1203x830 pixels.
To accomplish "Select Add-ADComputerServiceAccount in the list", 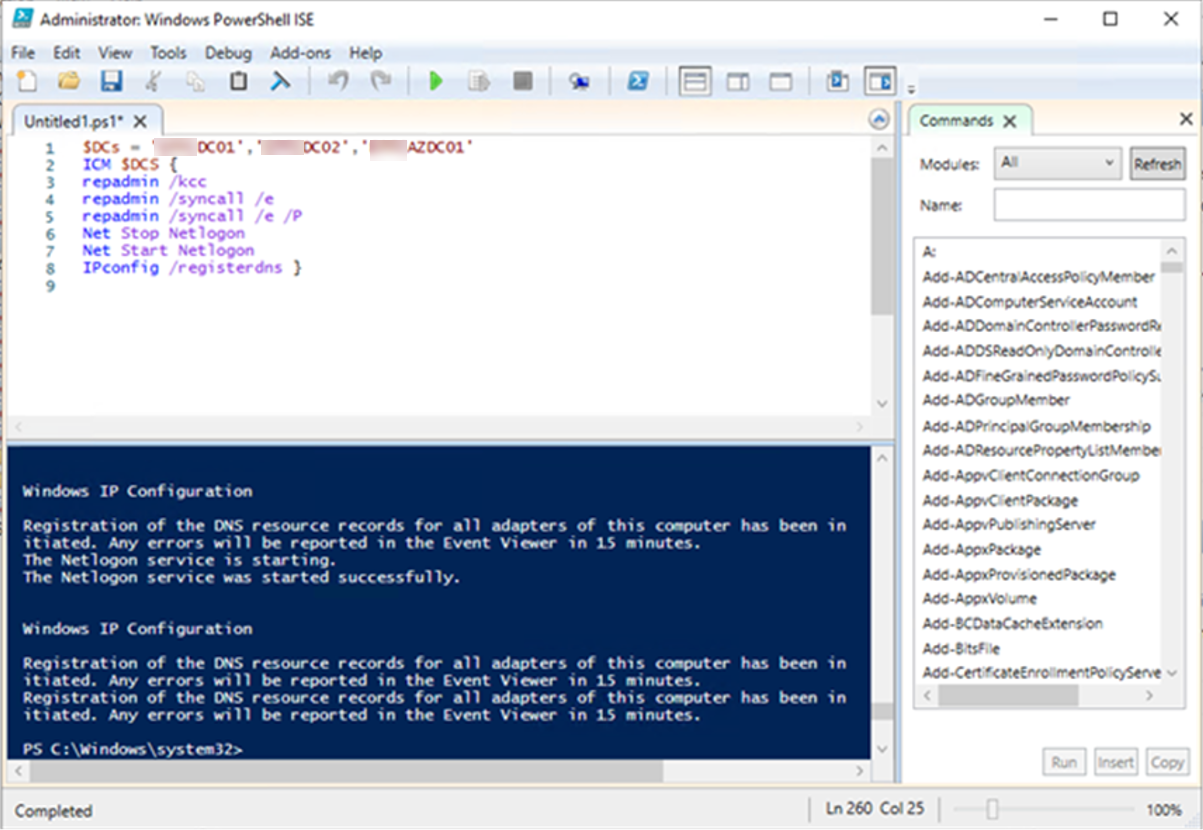I will pyautogui.click(x=1030, y=301).
